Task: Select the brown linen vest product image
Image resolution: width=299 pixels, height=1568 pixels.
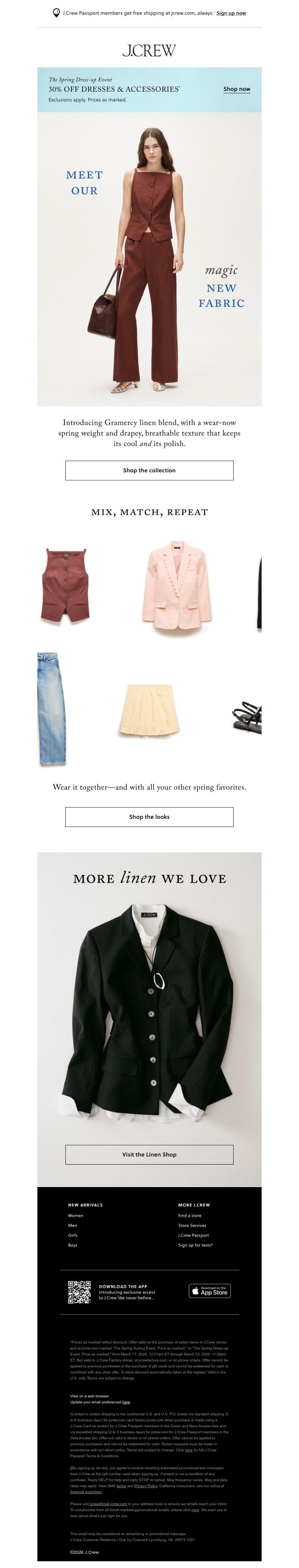Action: 66,585
